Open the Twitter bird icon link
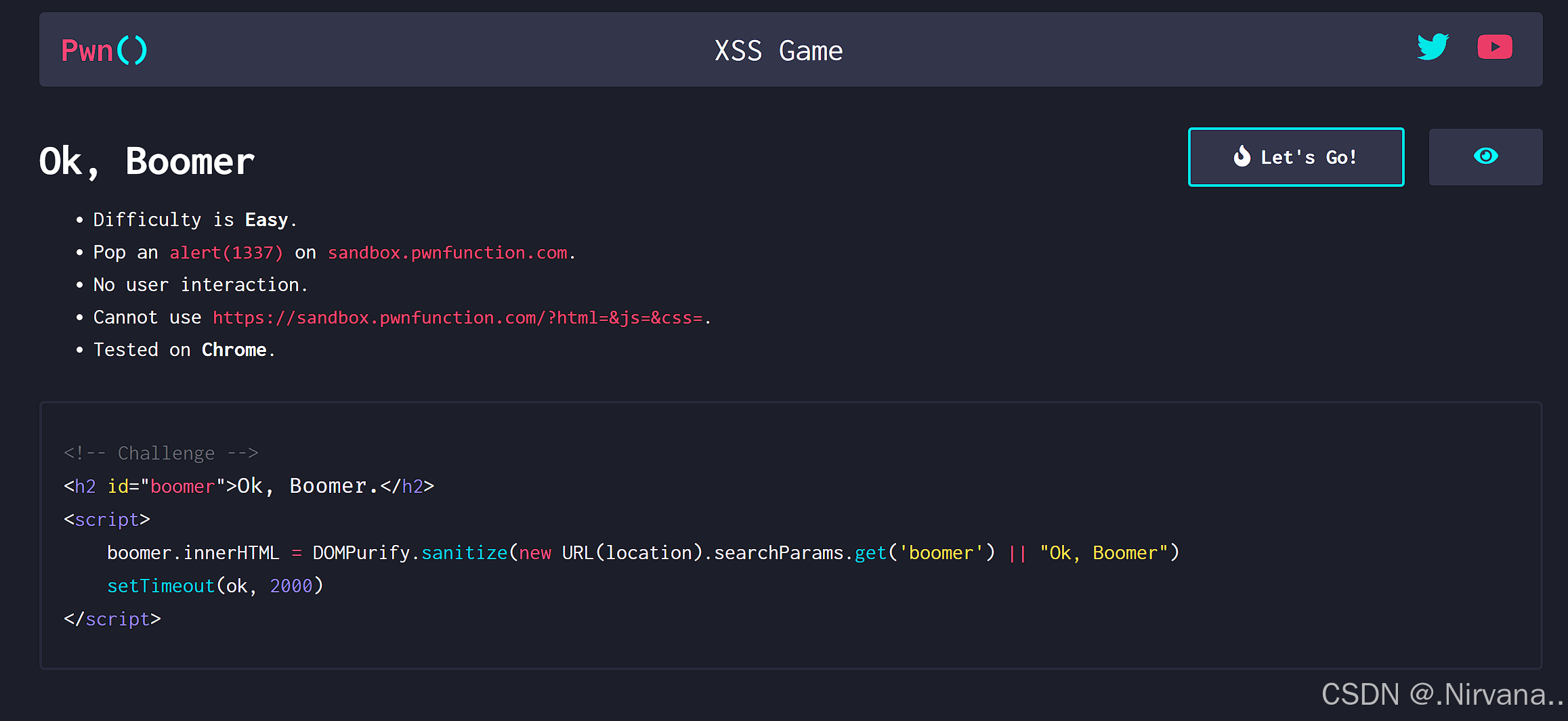This screenshot has width=1568, height=721. 1433,47
